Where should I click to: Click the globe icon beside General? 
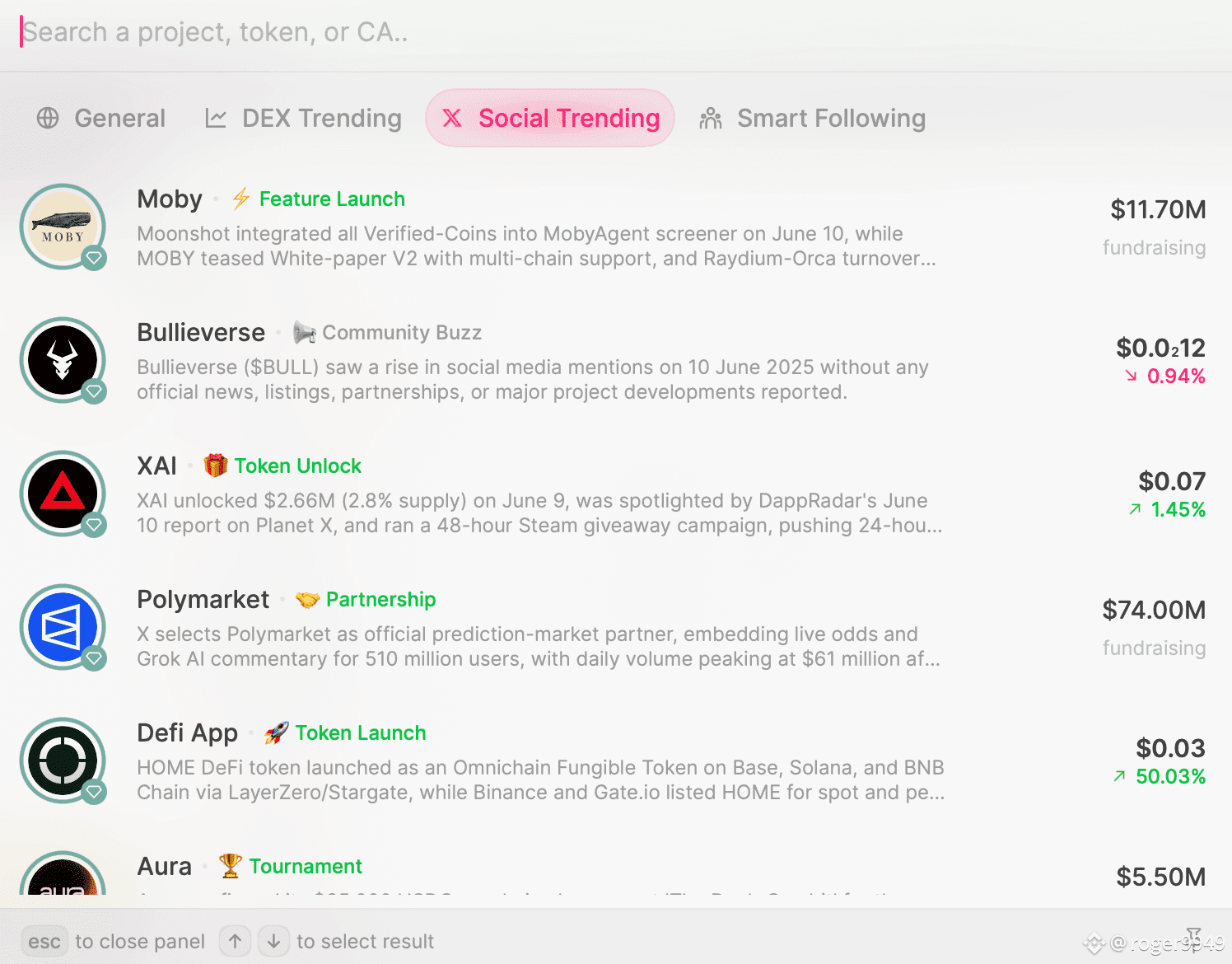point(48,118)
